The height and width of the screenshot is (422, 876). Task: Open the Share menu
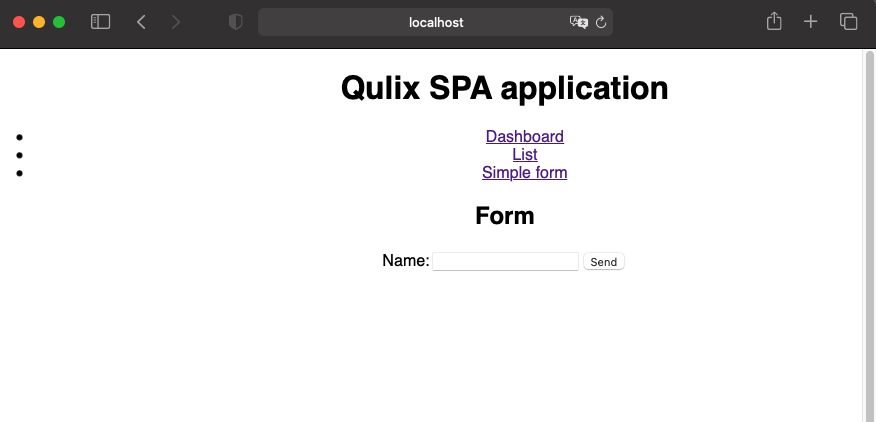(x=774, y=22)
